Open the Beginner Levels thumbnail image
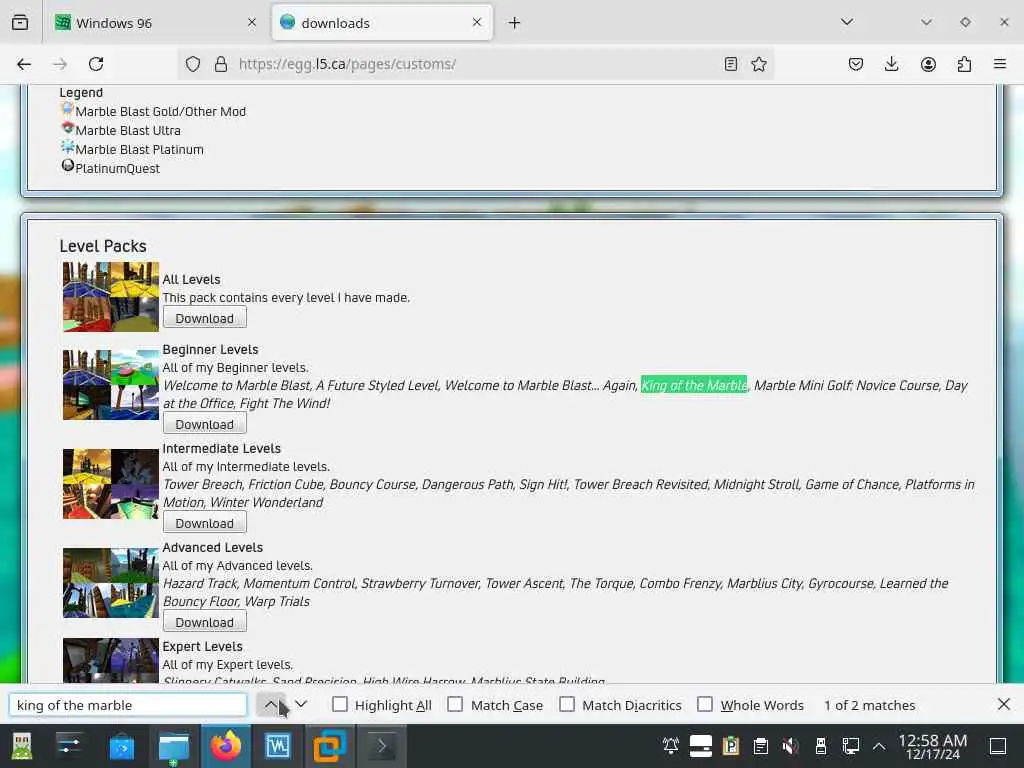 [x=111, y=385]
